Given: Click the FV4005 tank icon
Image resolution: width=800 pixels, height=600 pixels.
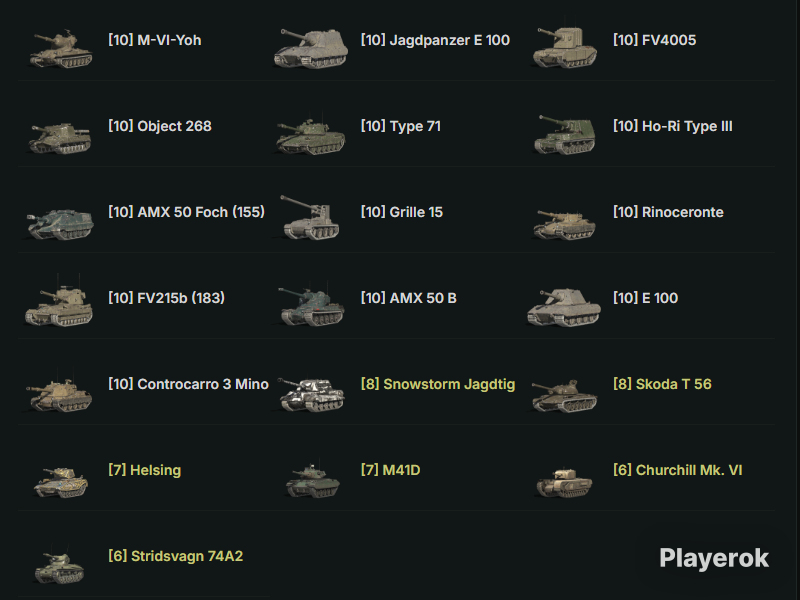Looking at the screenshot, I should tap(565, 47).
